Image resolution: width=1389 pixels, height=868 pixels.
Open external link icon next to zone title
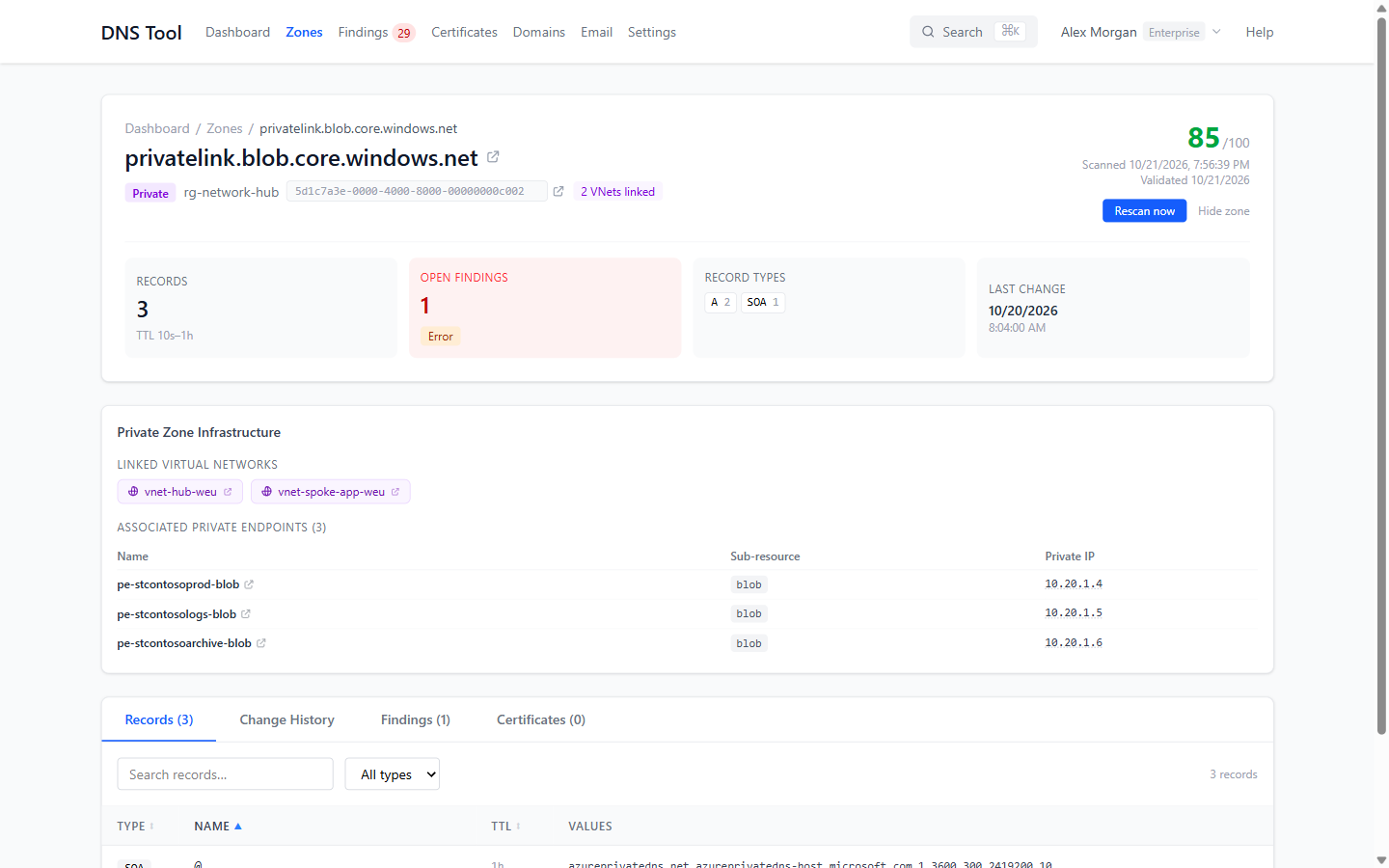click(493, 156)
